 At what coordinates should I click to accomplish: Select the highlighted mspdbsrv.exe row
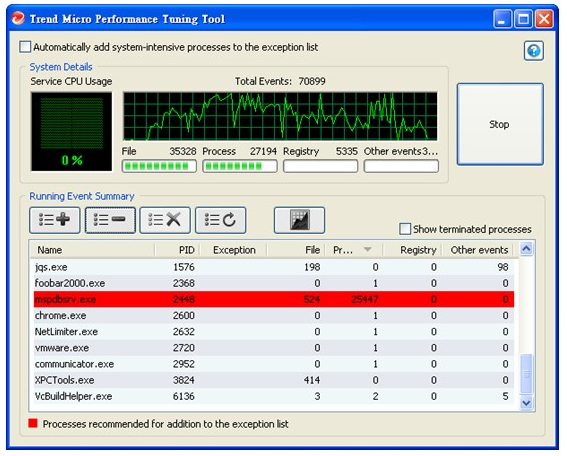(274, 299)
